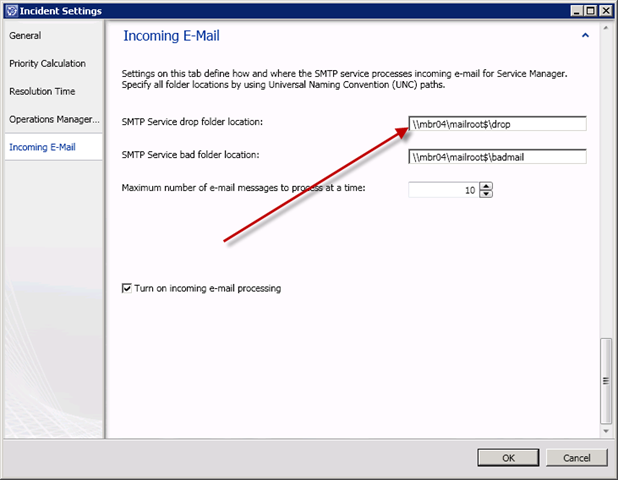Image resolution: width=618 pixels, height=480 pixels.
Task: Collapse the Incoming E-Mail section chevron
Action: tap(584, 35)
